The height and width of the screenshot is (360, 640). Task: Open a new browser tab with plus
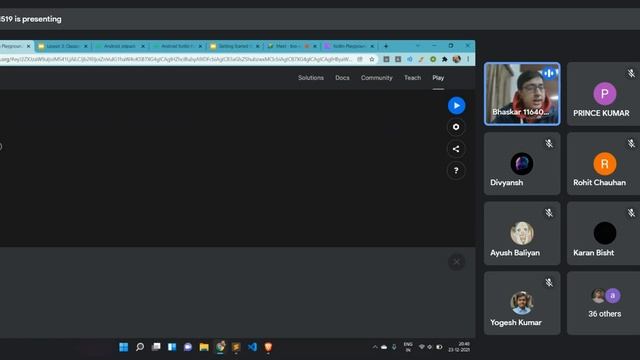coord(386,46)
